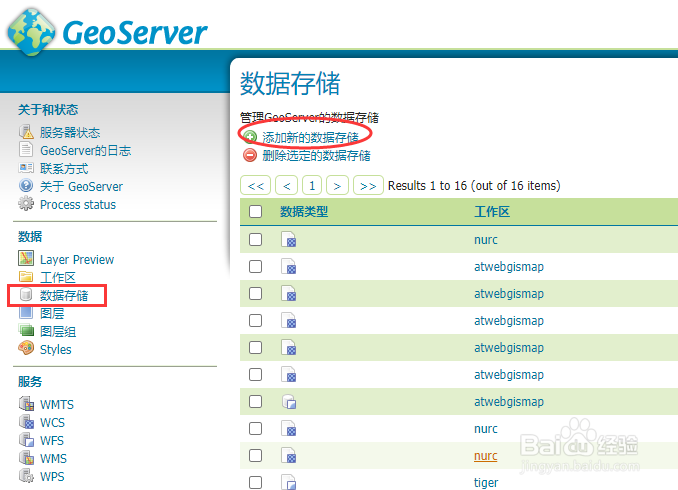This screenshot has width=678, height=490.
Task: Open the Layer Preview page
Action: pos(77,259)
